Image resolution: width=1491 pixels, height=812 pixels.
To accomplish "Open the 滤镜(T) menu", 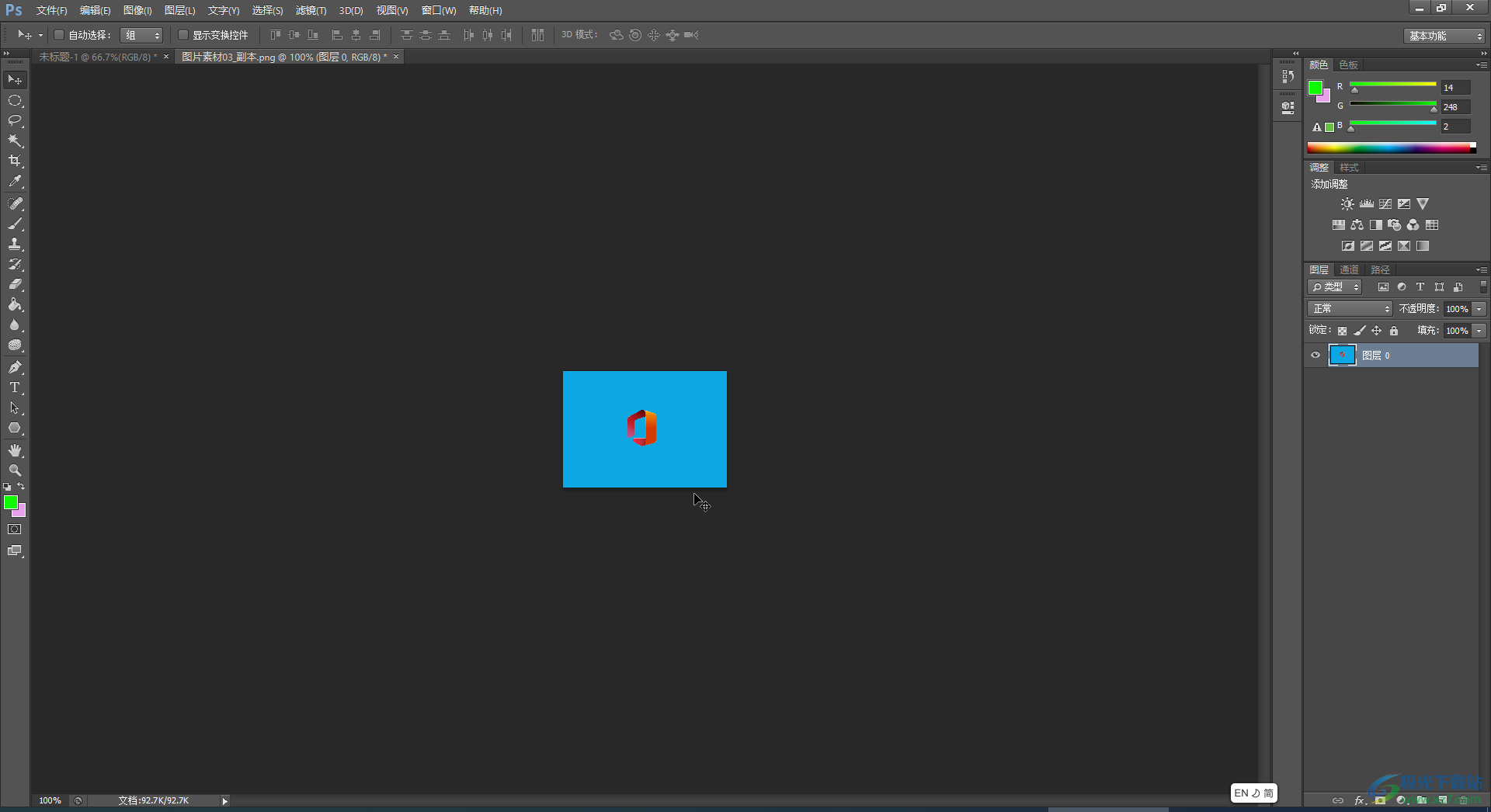I will (311, 11).
